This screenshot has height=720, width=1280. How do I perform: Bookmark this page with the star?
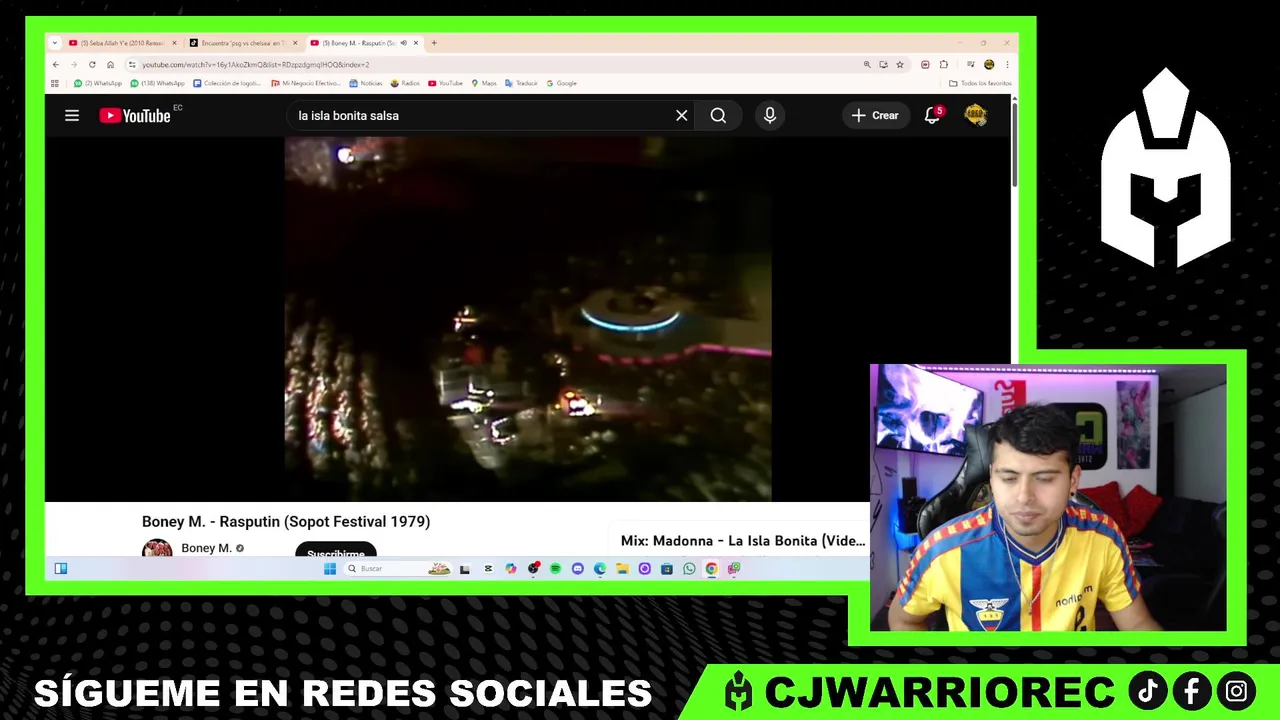coord(900,65)
